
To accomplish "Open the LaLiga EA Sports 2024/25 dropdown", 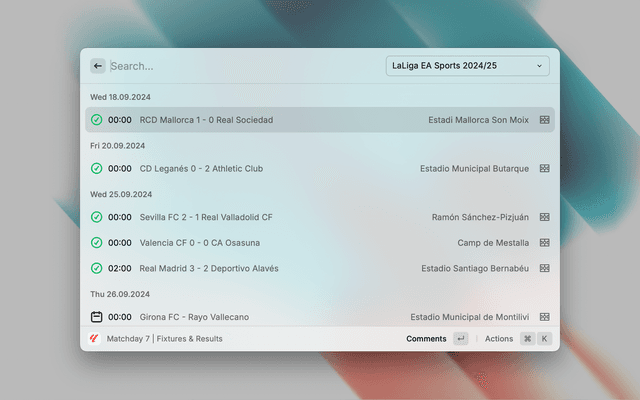I will coord(467,66).
